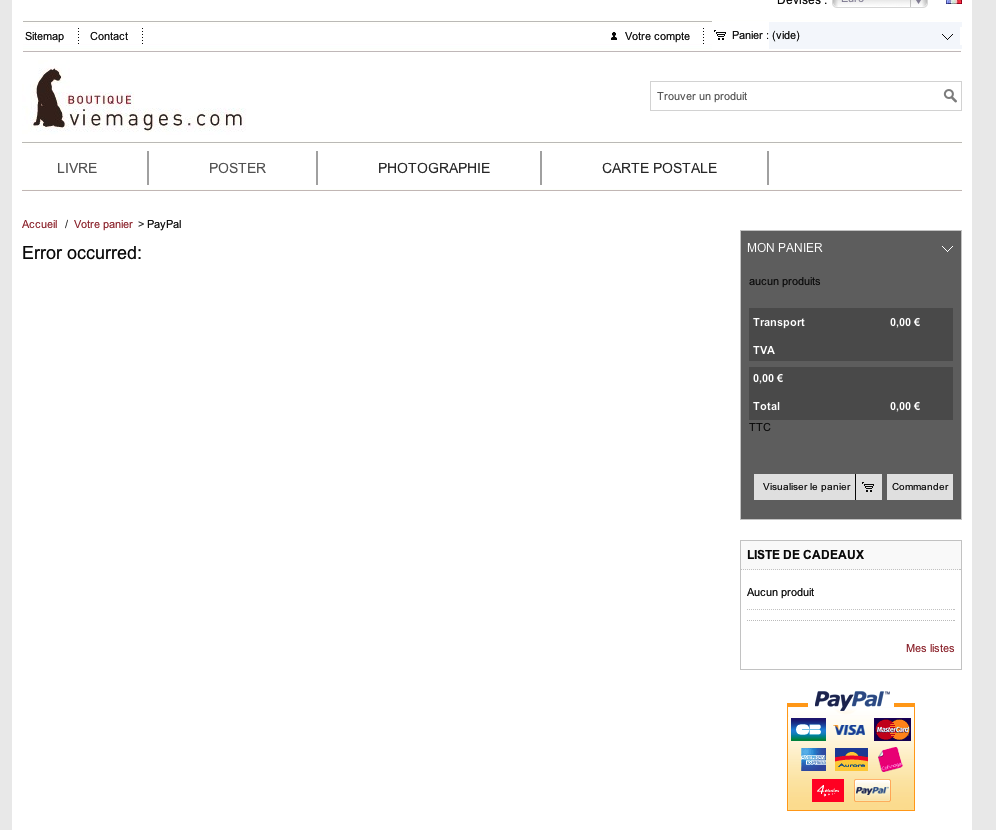
Task: Click the cart icon next to Panier
Action: [720, 36]
